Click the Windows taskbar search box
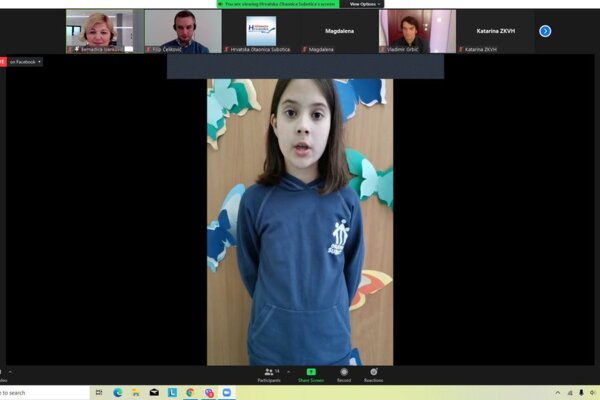Viewport: 600px width, 400px height. [x=40, y=393]
